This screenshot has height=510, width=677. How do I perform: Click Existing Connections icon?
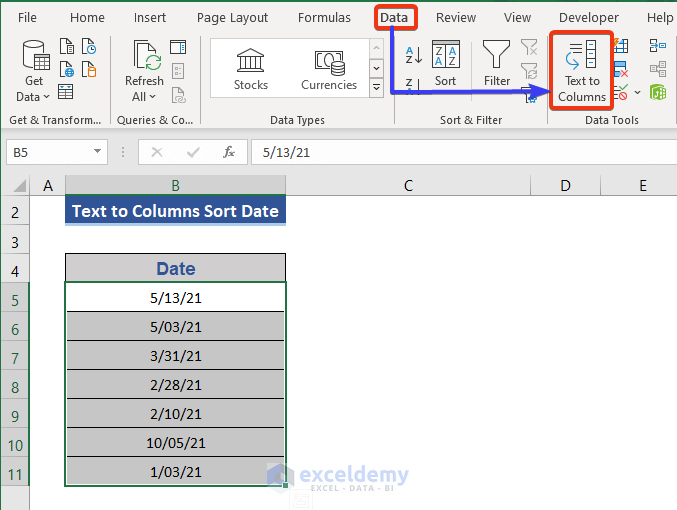[89, 69]
